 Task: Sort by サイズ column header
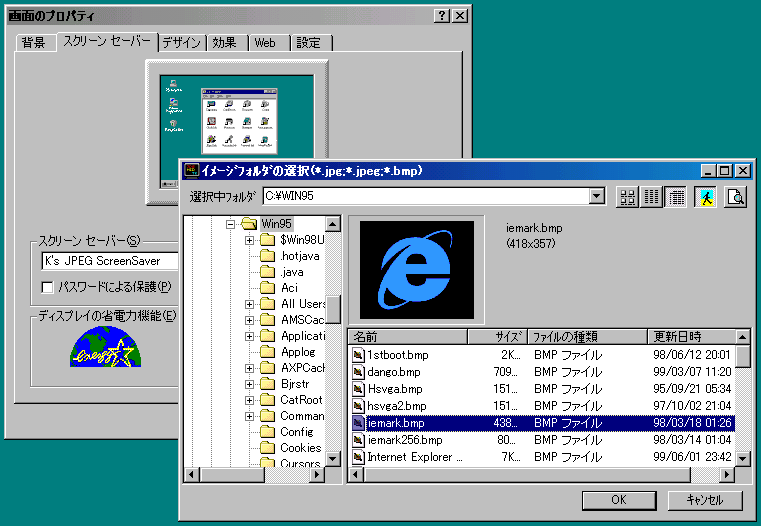click(497, 336)
